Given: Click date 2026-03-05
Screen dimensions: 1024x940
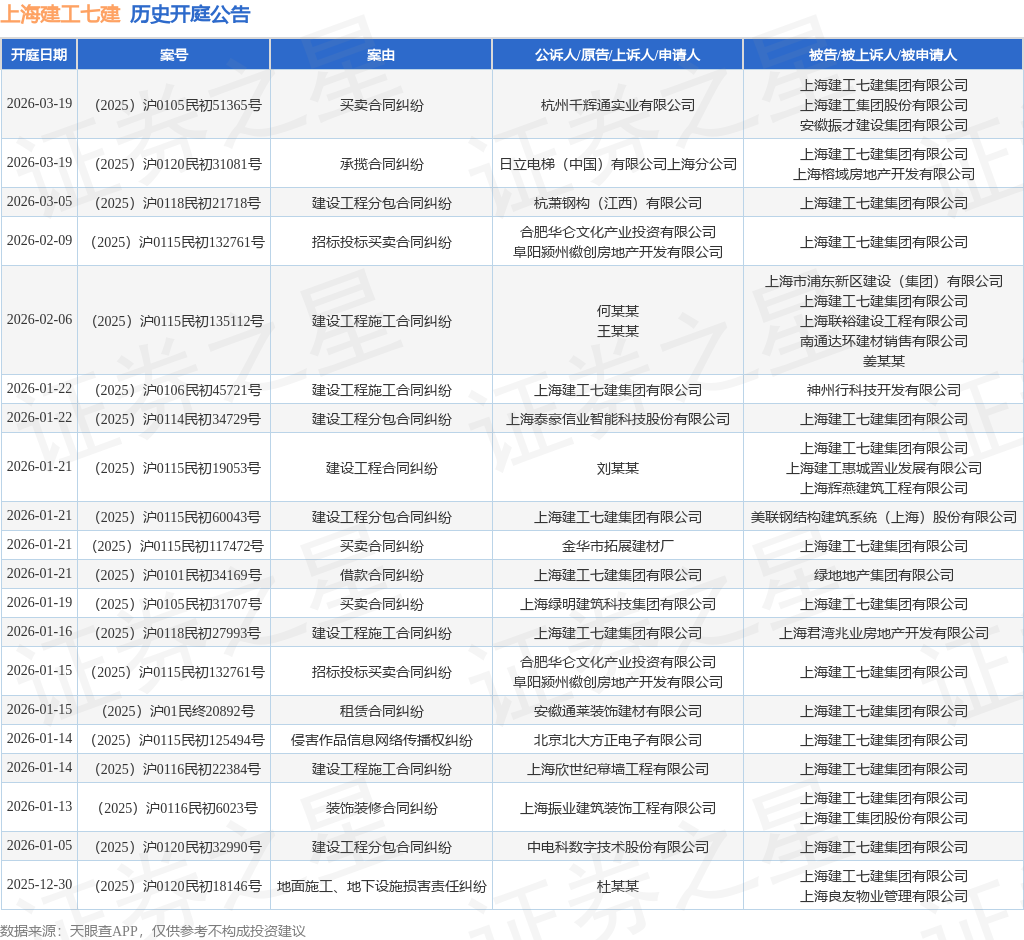Looking at the screenshot, I should pyautogui.click(x=39, y=201).
